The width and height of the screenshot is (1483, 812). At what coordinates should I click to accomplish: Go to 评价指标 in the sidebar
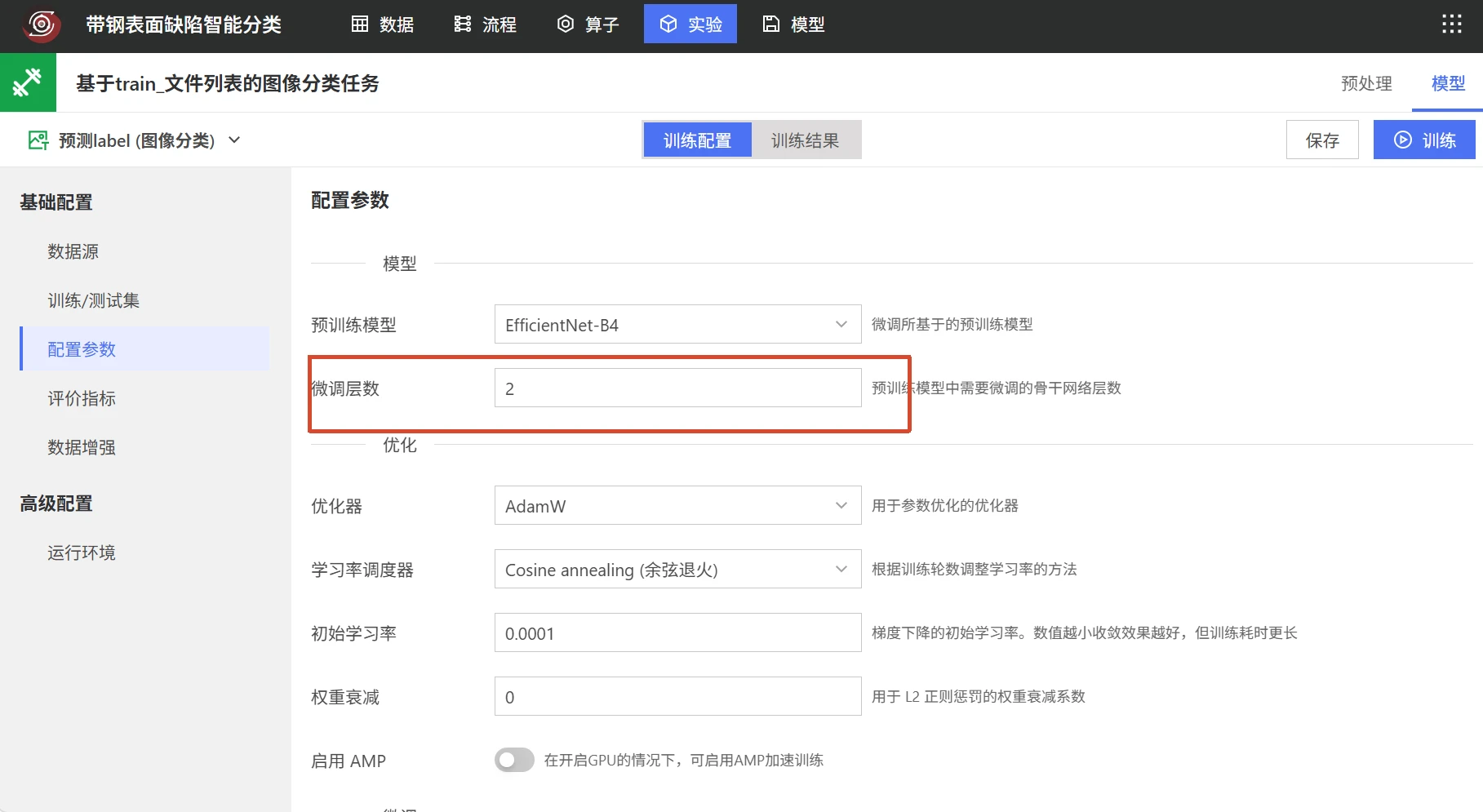point(82,398)
